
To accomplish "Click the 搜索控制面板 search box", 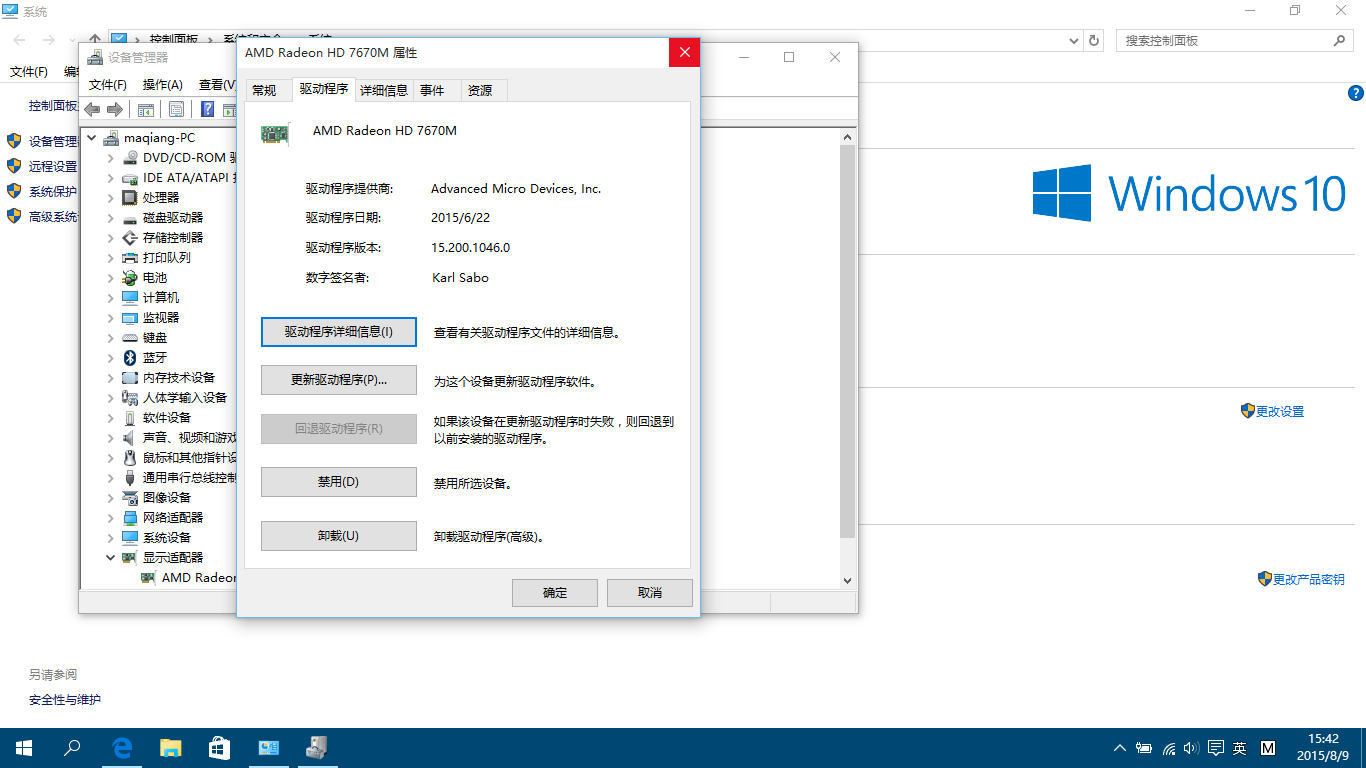I will point(1236,41).
